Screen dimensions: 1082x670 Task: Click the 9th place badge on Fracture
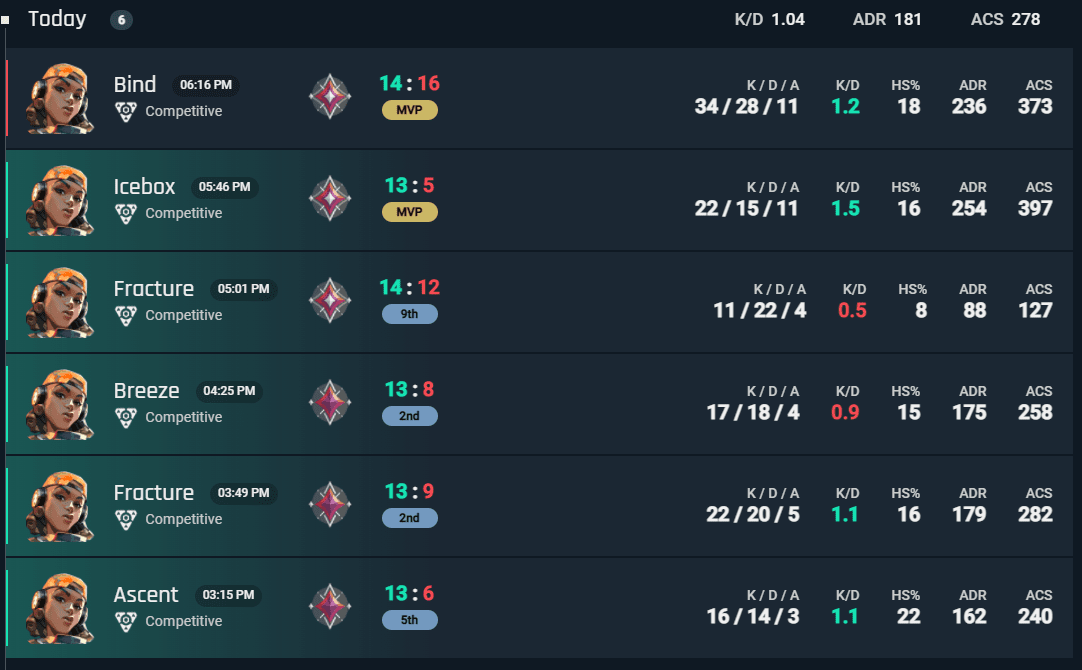pos(409,314)
